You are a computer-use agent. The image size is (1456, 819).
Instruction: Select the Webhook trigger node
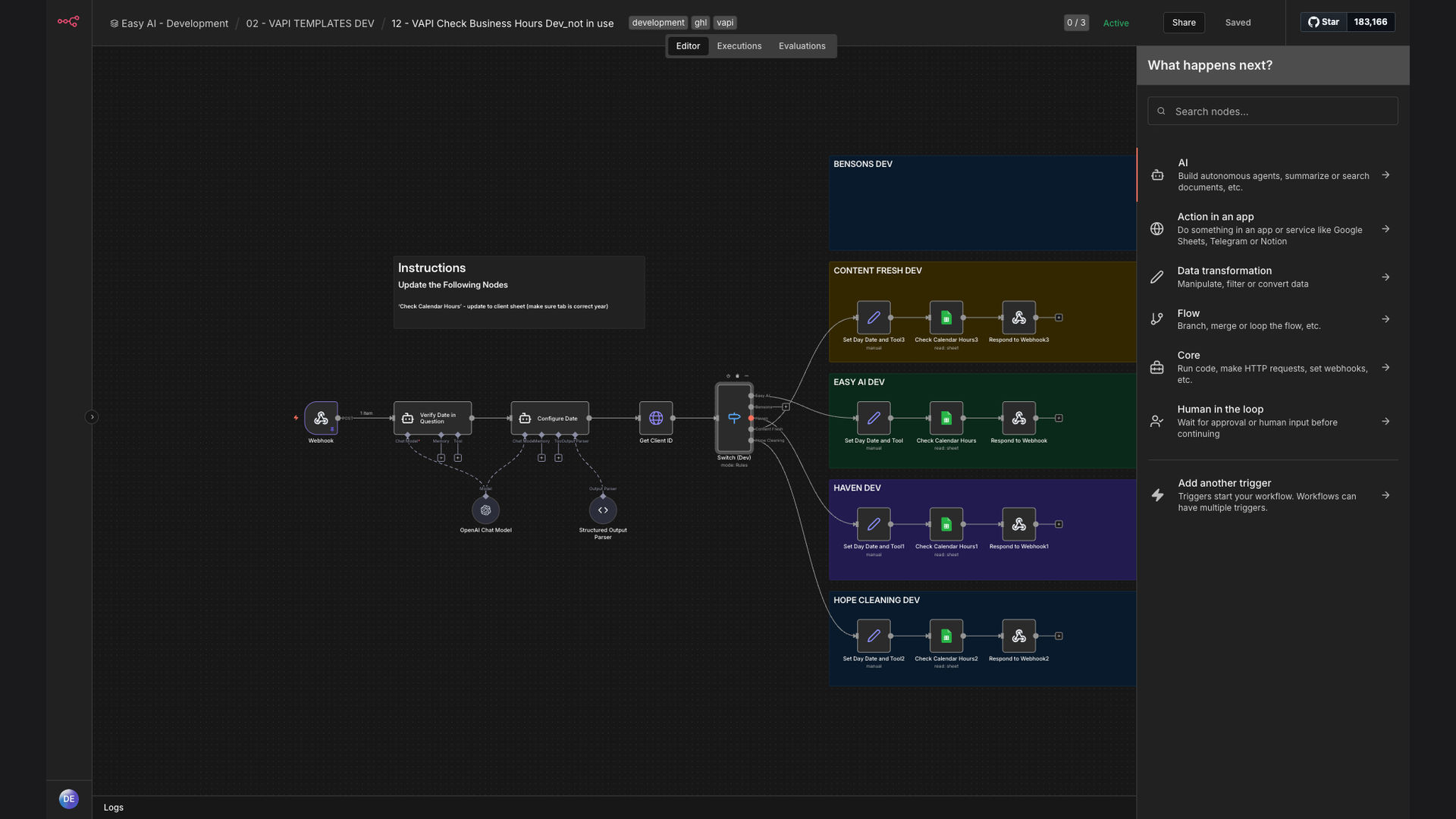pos(321,418)
